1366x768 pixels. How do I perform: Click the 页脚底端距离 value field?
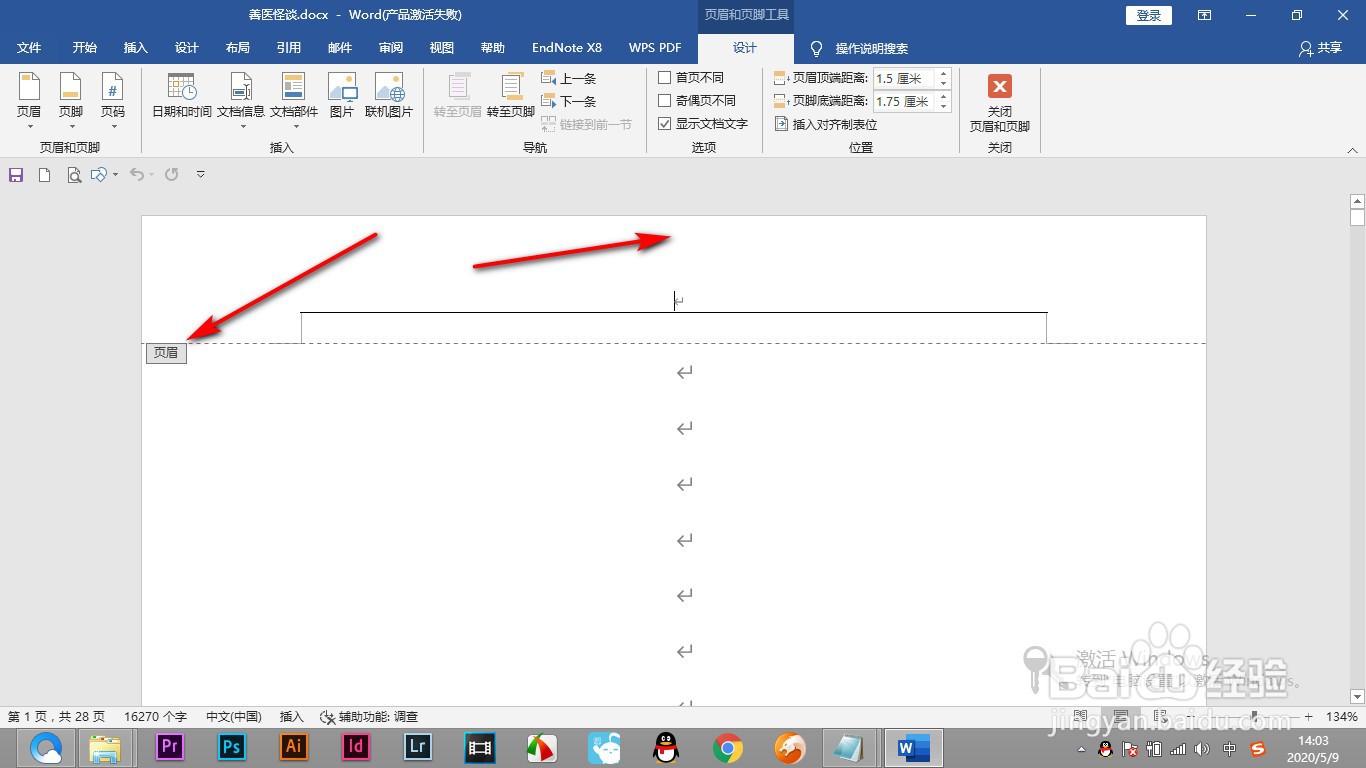pos(904,101)
